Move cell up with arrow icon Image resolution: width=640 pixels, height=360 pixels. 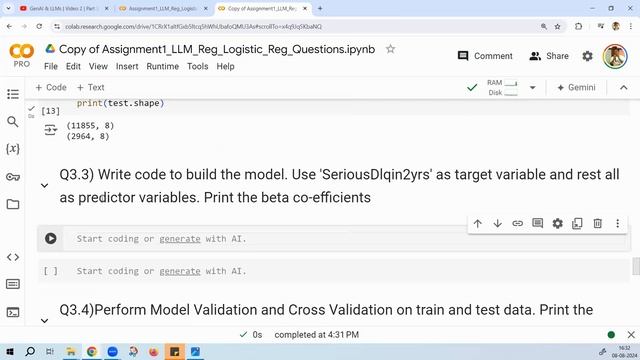pos(478,224)
